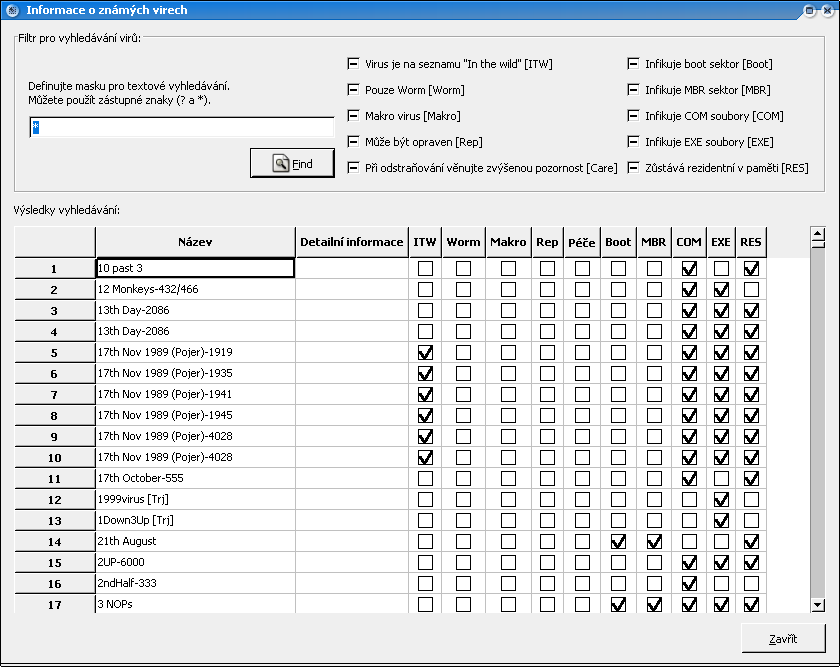
Task: Click the MBR column header
Action: (x=654, y=242)
